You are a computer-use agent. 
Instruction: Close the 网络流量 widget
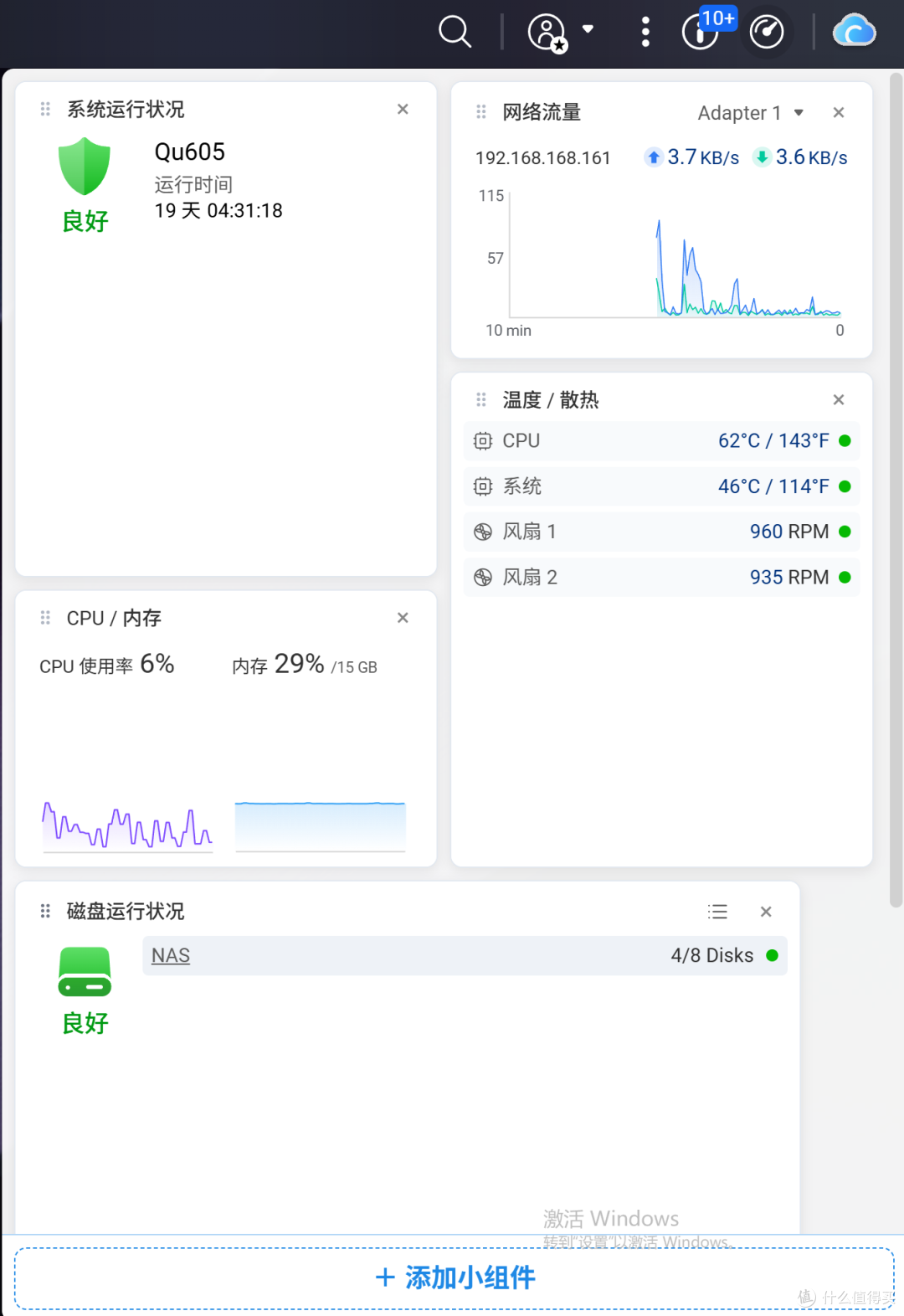[839, 112]
